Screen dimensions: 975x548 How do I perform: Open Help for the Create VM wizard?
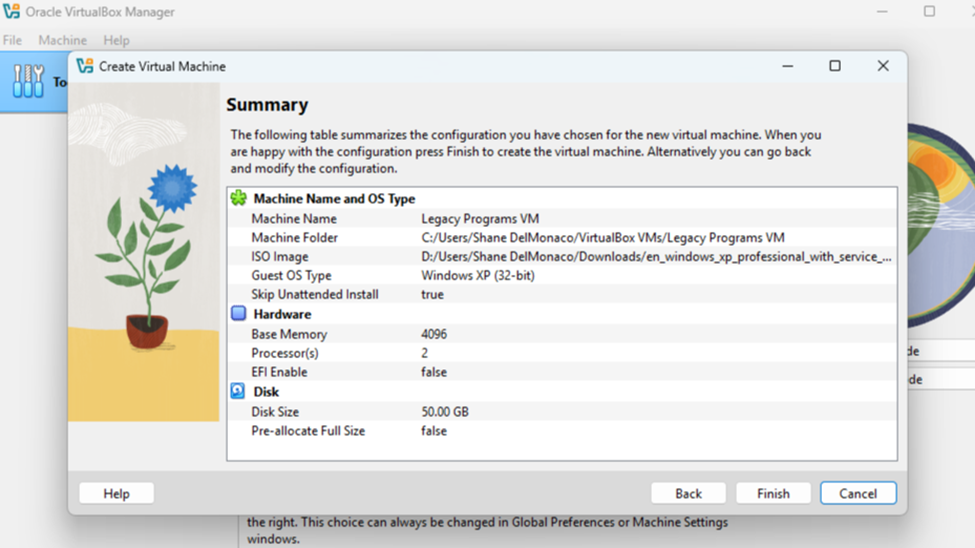pos(116,493)
